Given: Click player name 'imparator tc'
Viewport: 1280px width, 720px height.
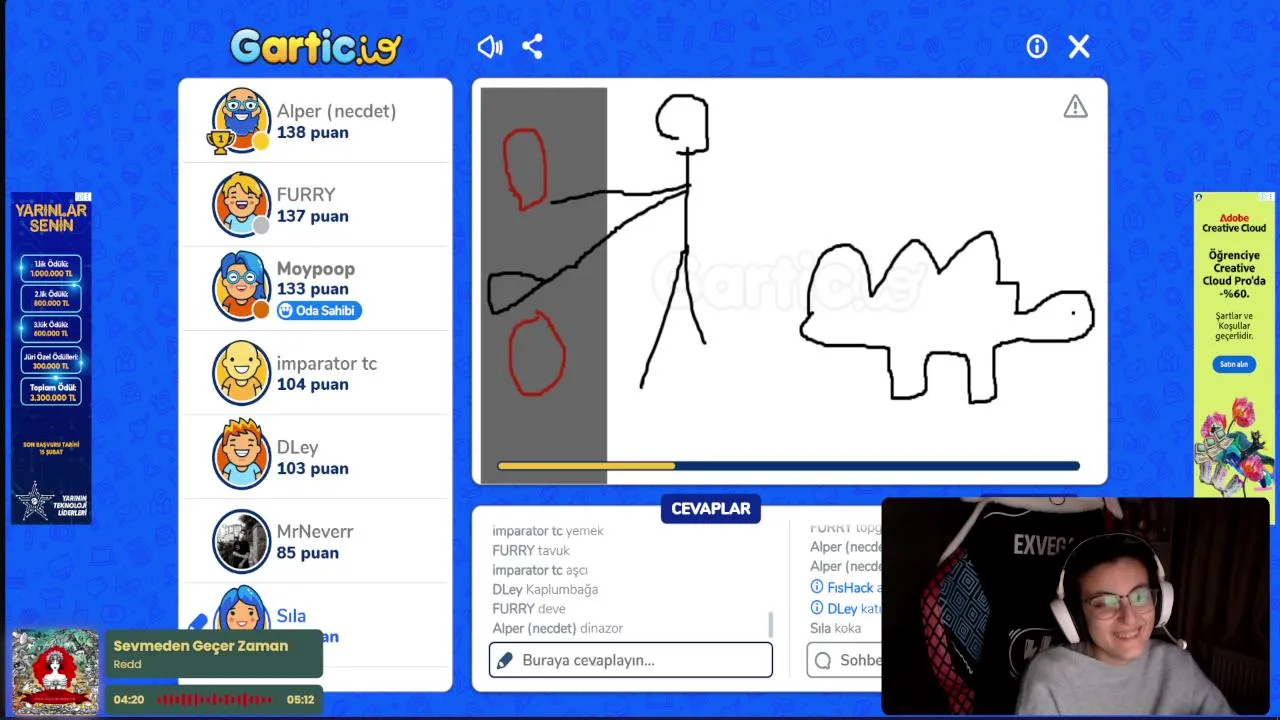Looking at the screenshot, I should (x=327, y=363).
